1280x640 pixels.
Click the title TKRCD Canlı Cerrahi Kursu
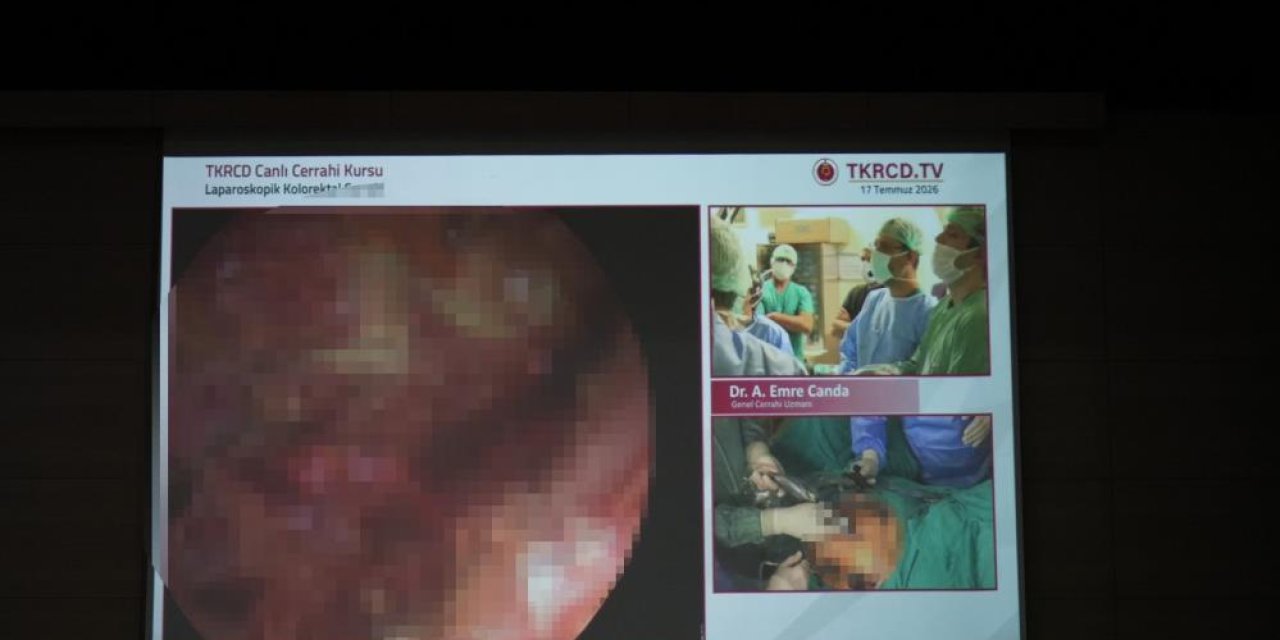[294, 171]
